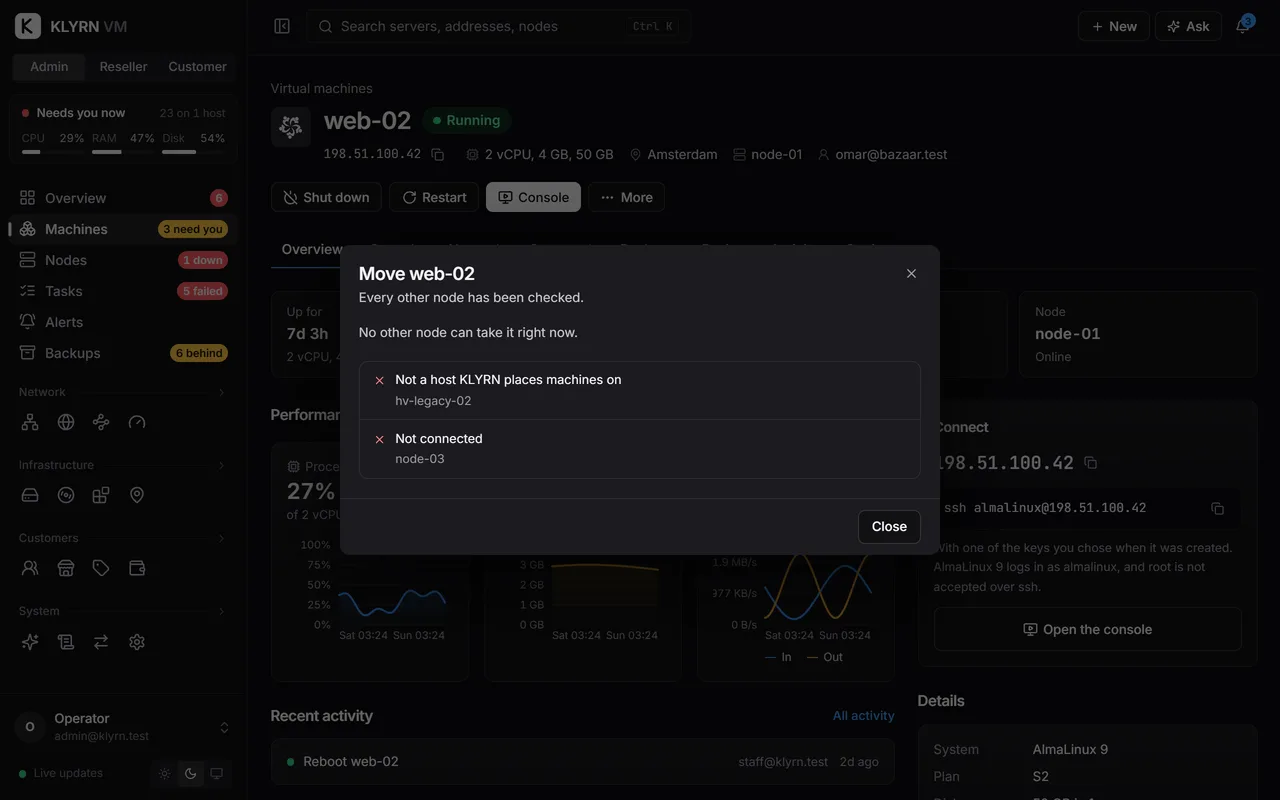Switch to the Customer view tab
The image size is (1280, 800).
[197, 67]
